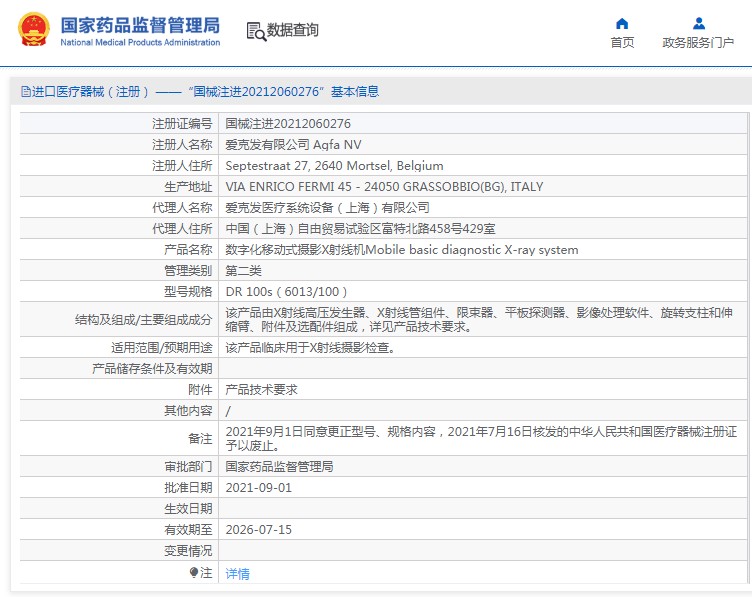The height and width of the screenshot is (597, 752).
Task: Click the 型号规格 row label
Action: tap(188, 292)
